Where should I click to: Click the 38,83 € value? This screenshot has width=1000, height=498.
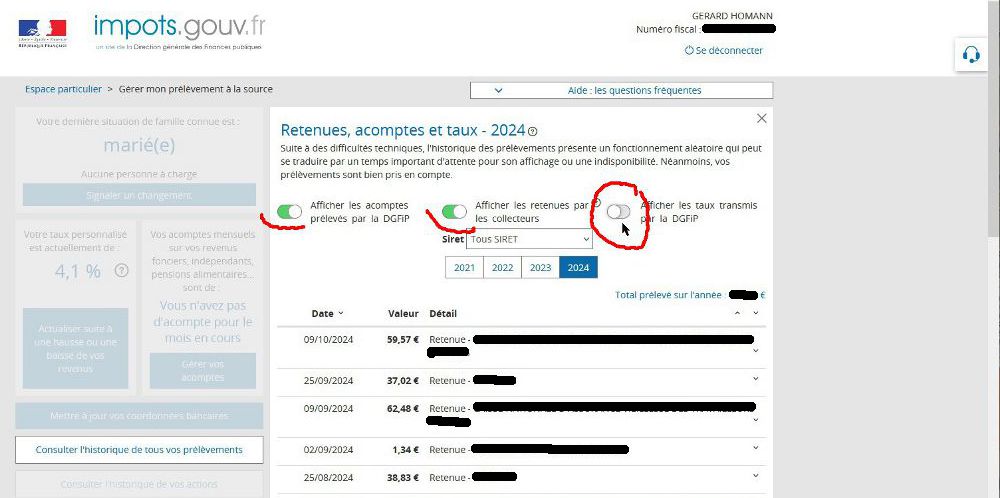402,478
